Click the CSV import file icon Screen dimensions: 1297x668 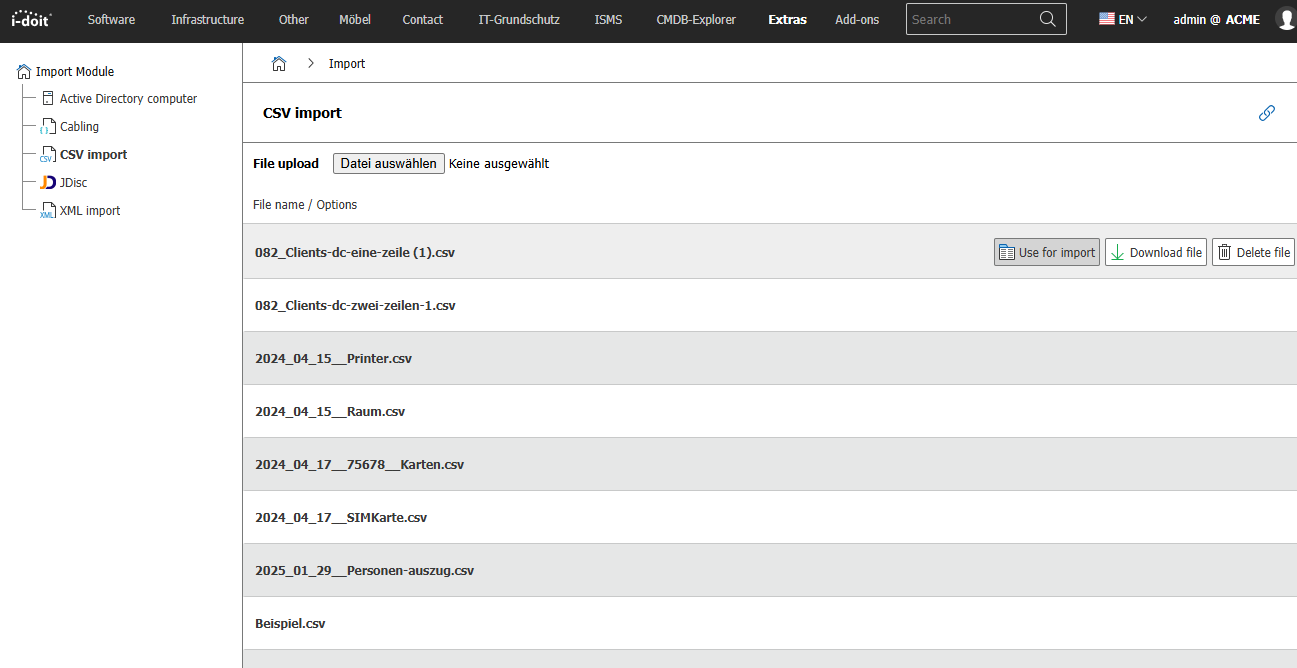(x=47, y=155)
